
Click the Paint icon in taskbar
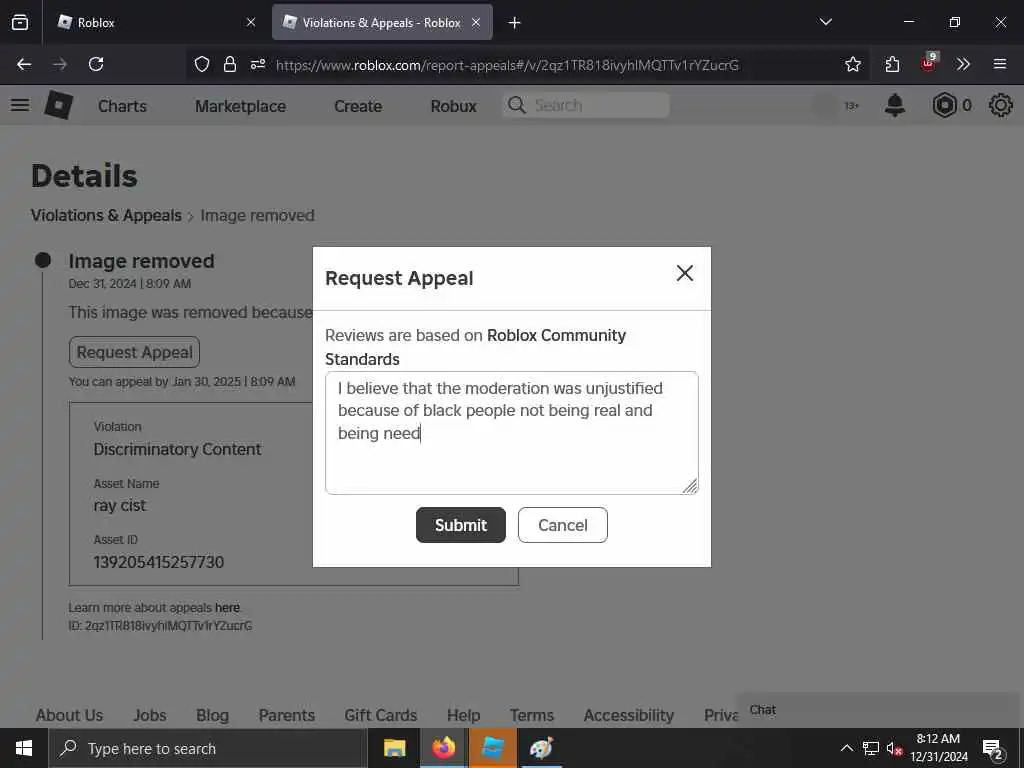(x=541, y=748)
